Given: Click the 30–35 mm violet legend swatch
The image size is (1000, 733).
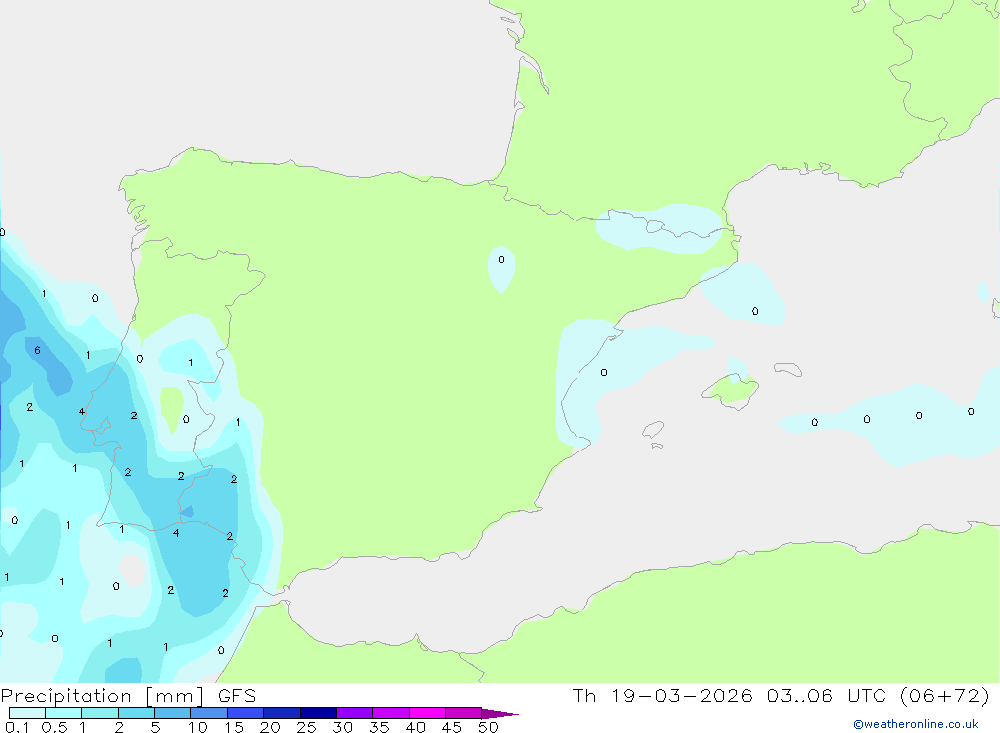Looking at the screenshot, I should [355, 713].
